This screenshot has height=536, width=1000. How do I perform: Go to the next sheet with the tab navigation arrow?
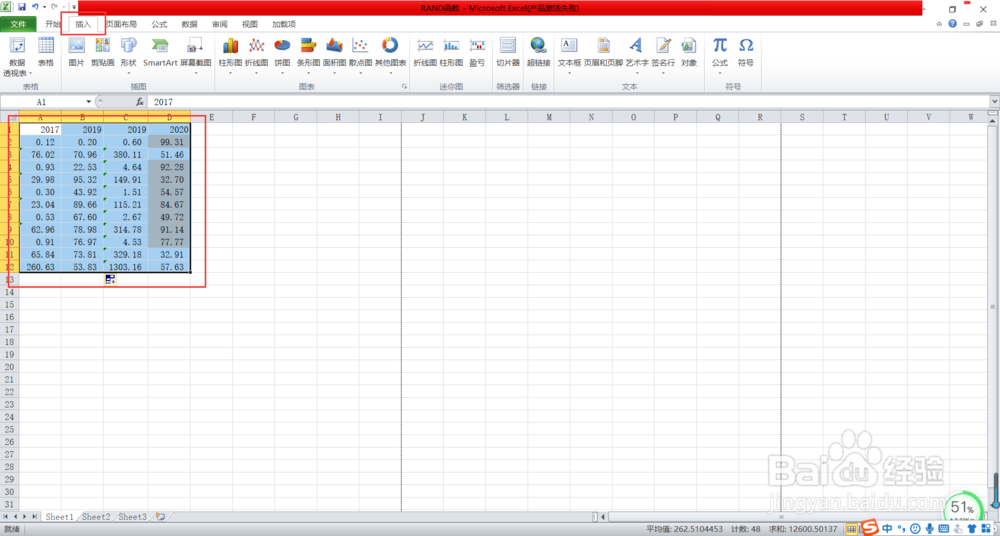pyautogui.click(x=24, y=517)
